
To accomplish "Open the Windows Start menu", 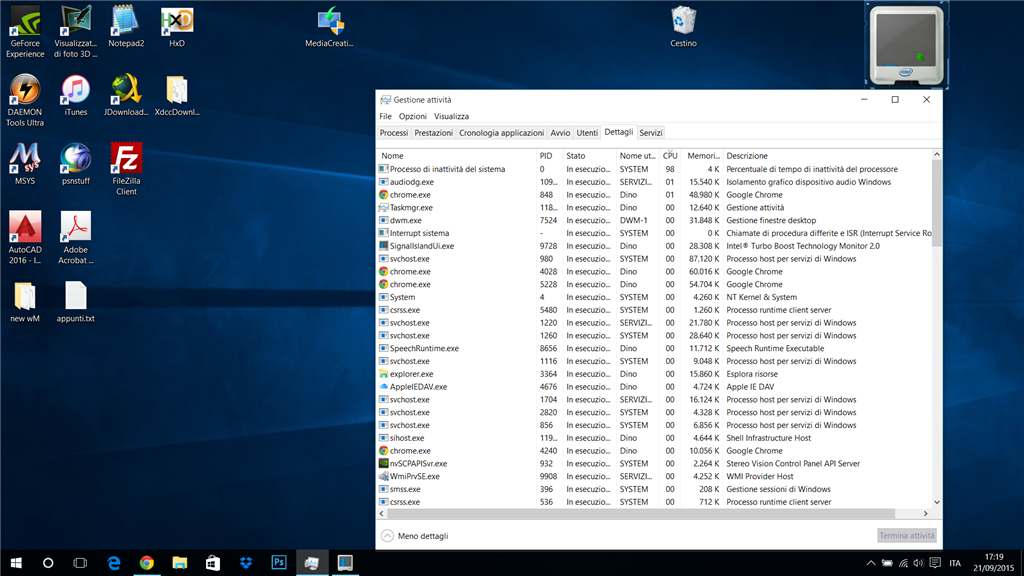I will tap(16, 562).
